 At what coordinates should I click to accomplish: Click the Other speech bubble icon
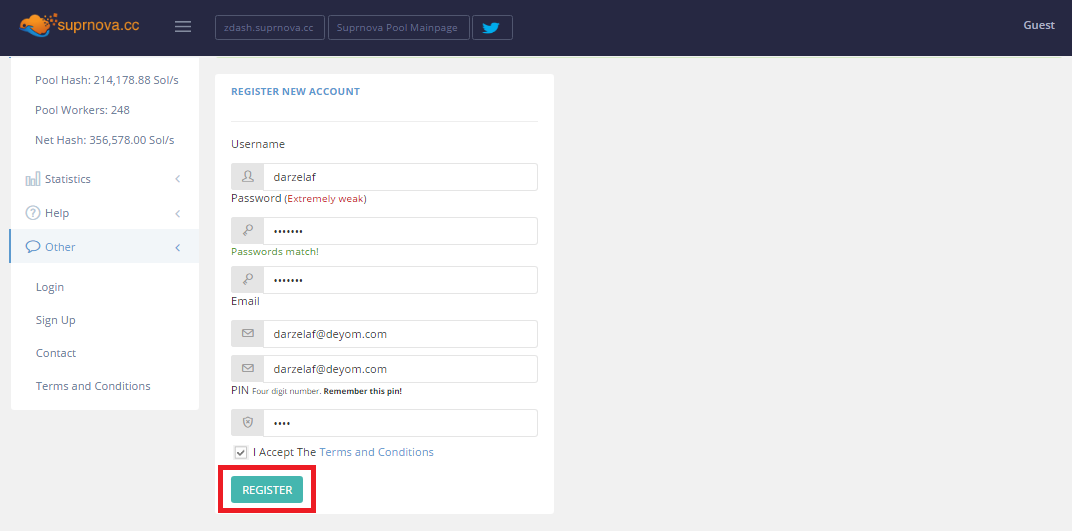coord(33,247)
